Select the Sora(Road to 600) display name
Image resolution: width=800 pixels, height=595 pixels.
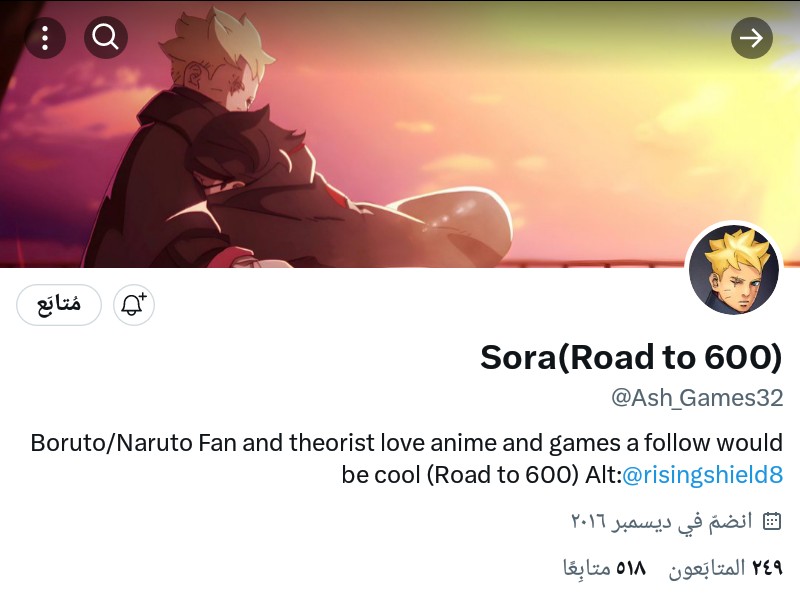pyautogui.click(x=631, y=357)
